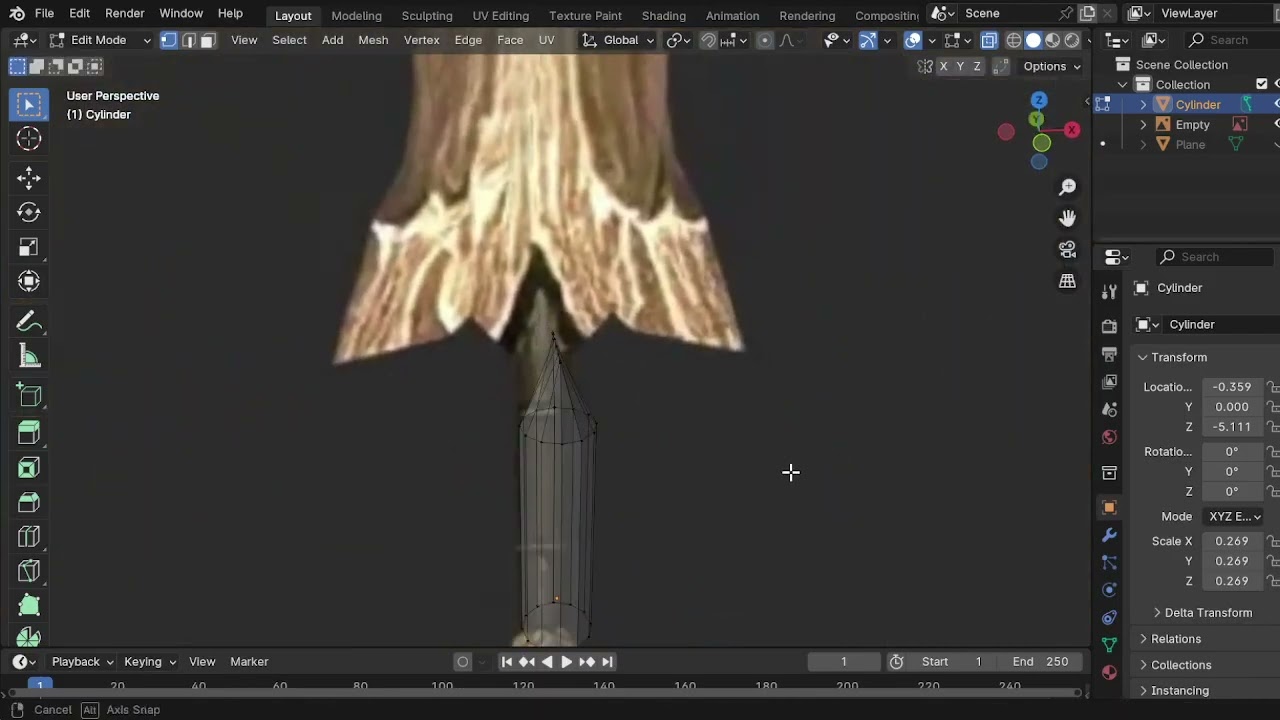Toggle the camera view icon

(x=1068, y=249)
